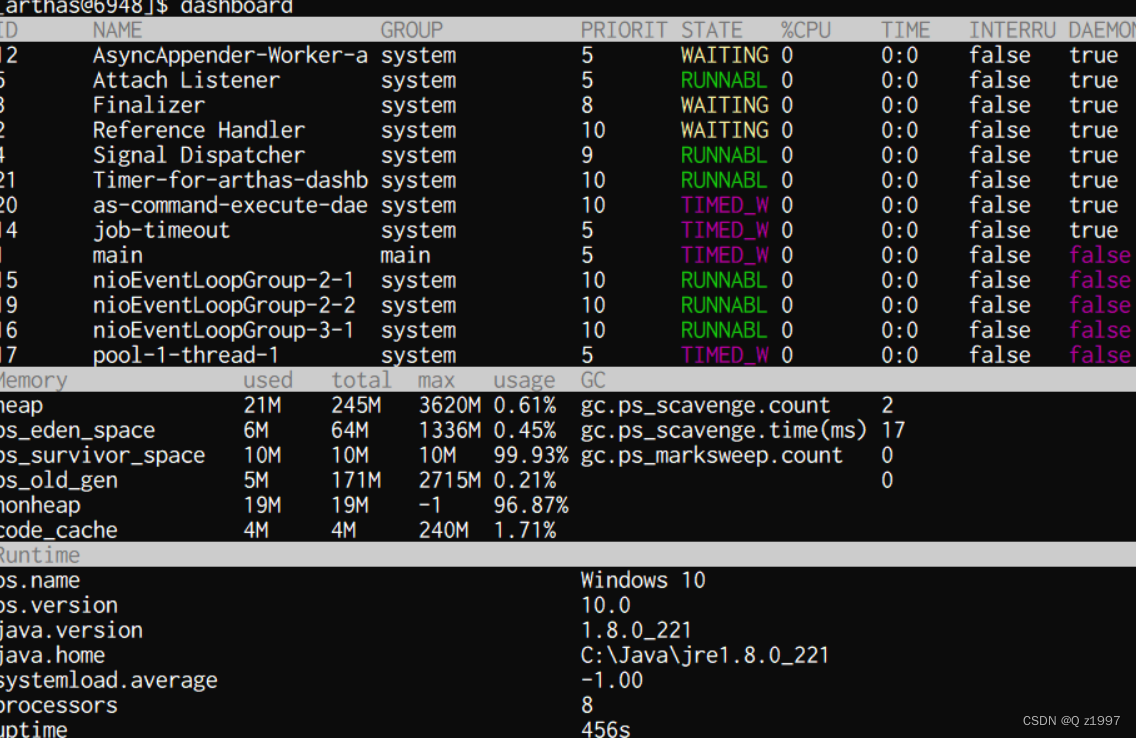
Task: Click priority 9 in Signal Dispatcher row
Action: pos(587,156)
